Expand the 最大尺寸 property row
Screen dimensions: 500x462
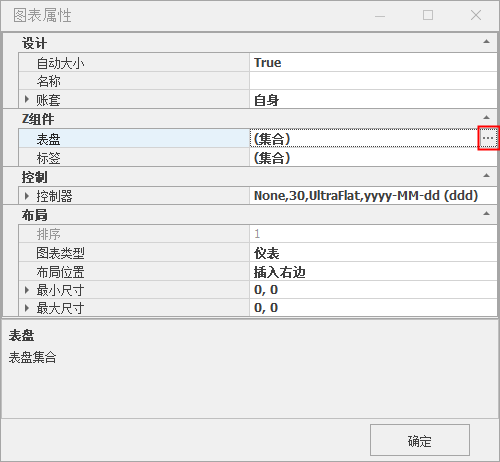point(27,308)
